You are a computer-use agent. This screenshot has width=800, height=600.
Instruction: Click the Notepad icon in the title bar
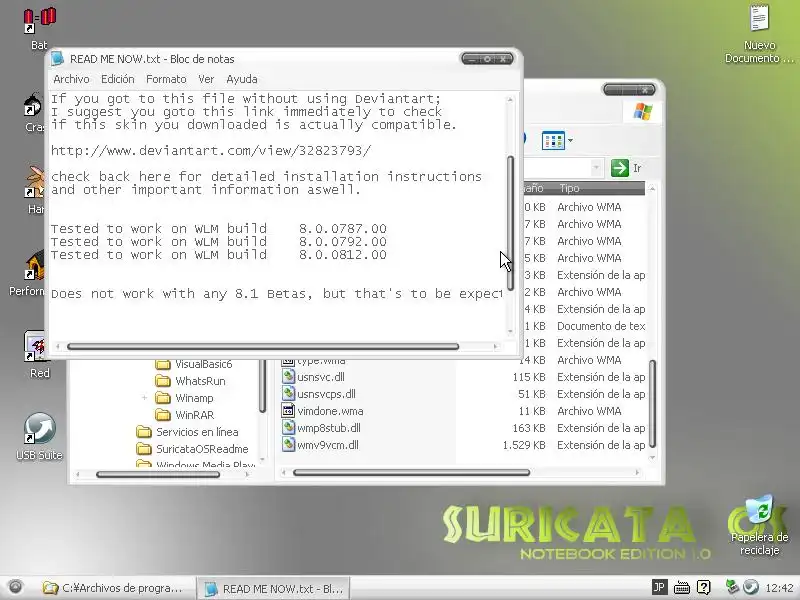(58, 59)
